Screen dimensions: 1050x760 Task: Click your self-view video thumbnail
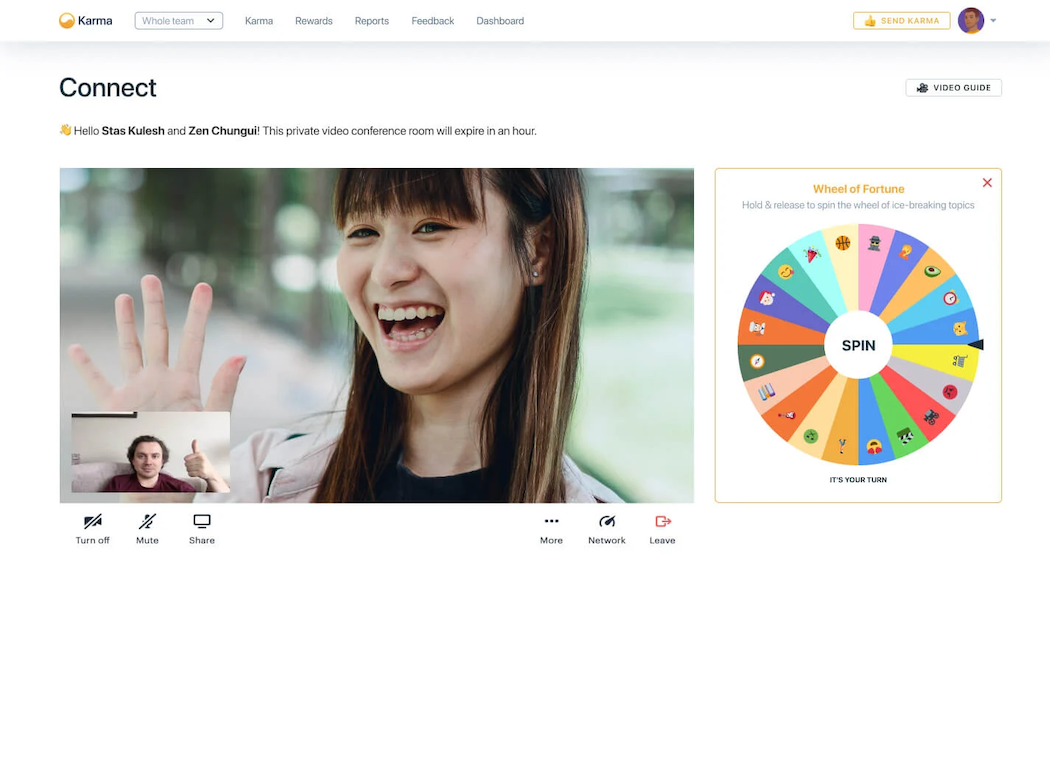149,452
